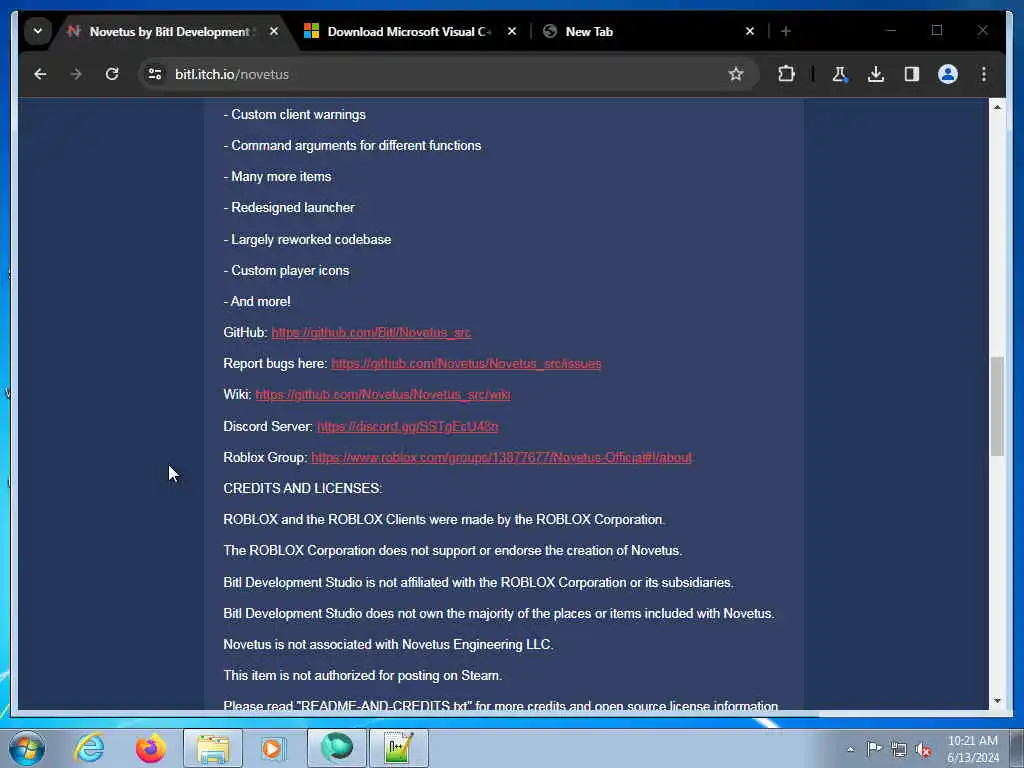Show hidden system tray icons

point(850,749)
